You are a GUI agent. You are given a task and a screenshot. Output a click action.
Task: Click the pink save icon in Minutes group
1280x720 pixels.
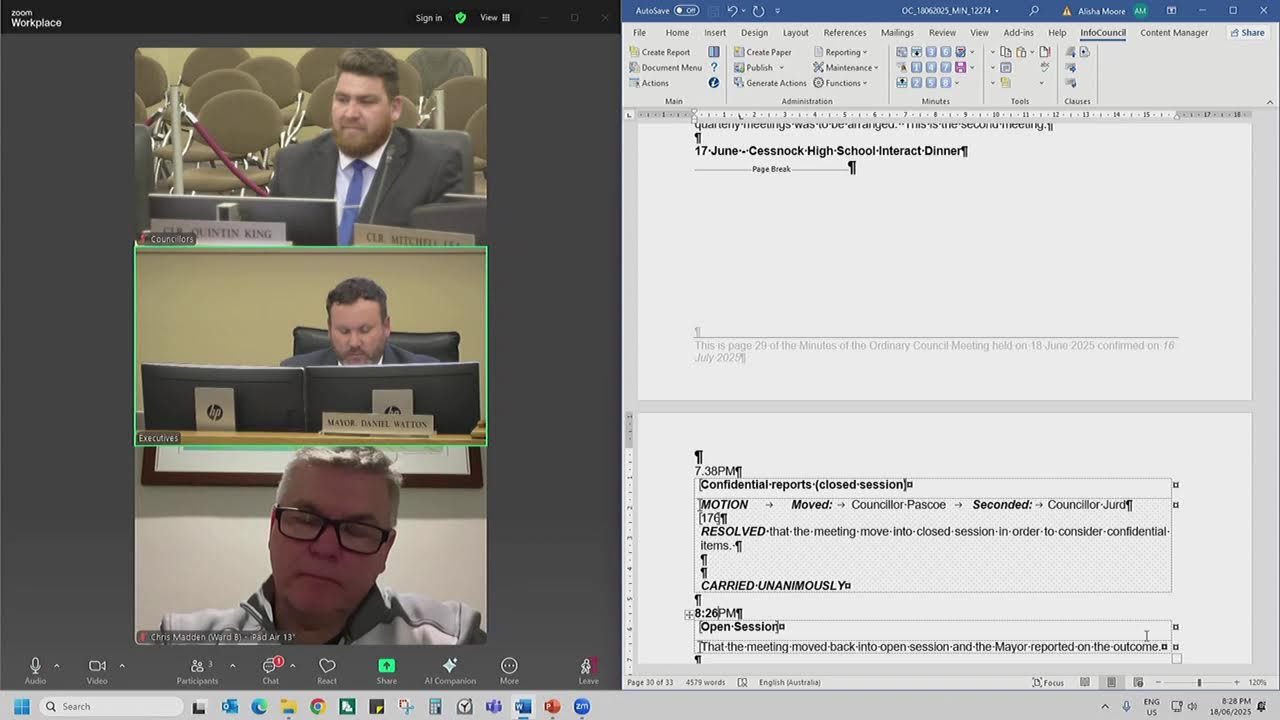[x=960, y=67]
